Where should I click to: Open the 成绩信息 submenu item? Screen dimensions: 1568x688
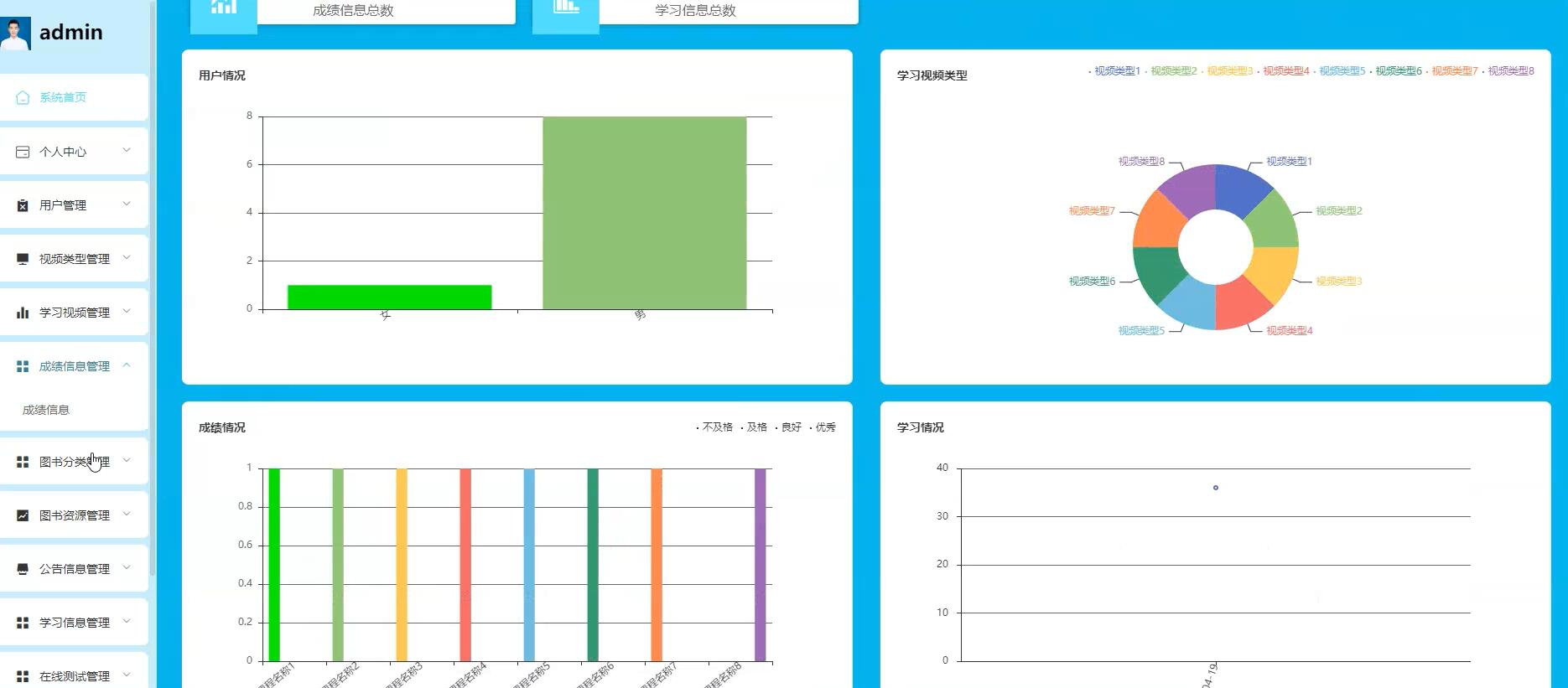pyautogui.click(x=46, y=410)
